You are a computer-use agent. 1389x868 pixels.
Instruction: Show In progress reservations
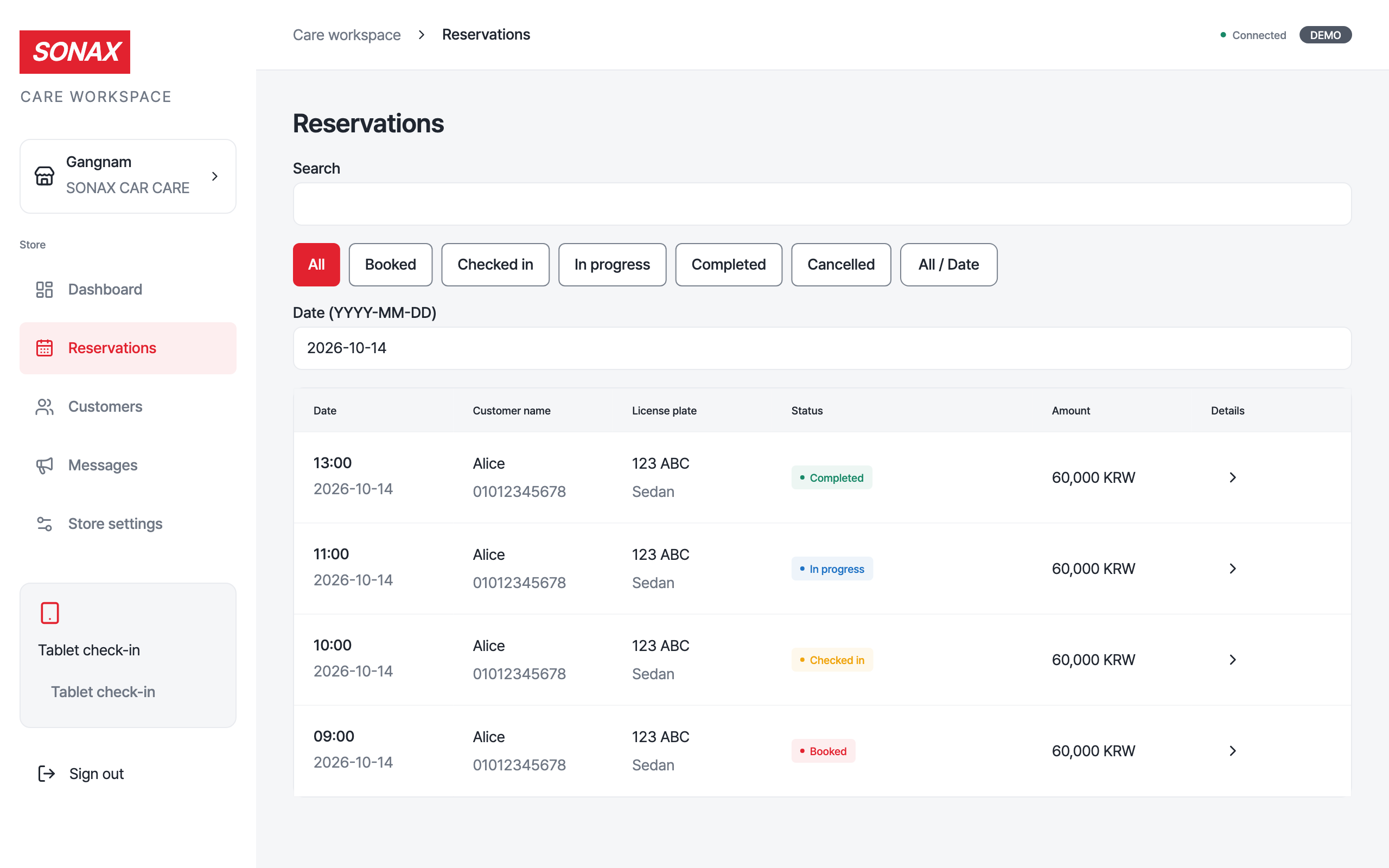click(612, 265)
